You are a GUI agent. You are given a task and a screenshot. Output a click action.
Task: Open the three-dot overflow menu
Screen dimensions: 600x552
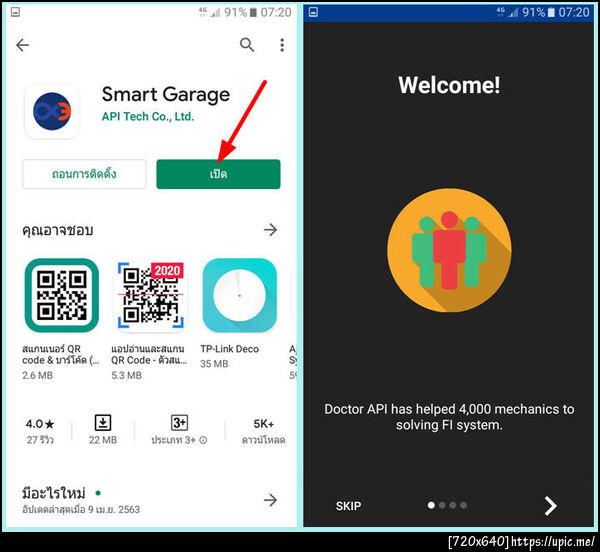(282, 45)
